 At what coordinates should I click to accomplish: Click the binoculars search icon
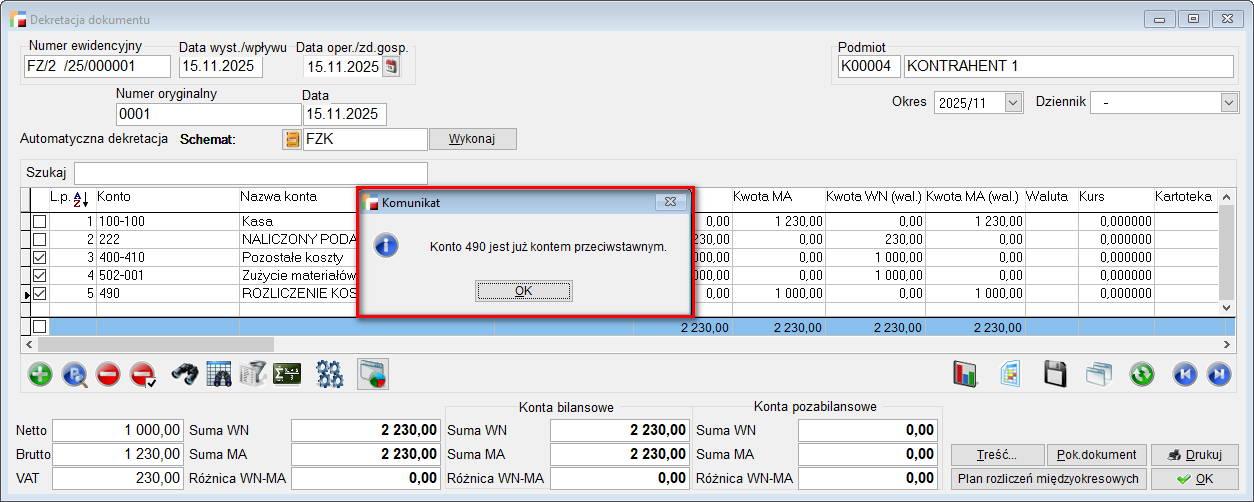(x=185, y=374)
